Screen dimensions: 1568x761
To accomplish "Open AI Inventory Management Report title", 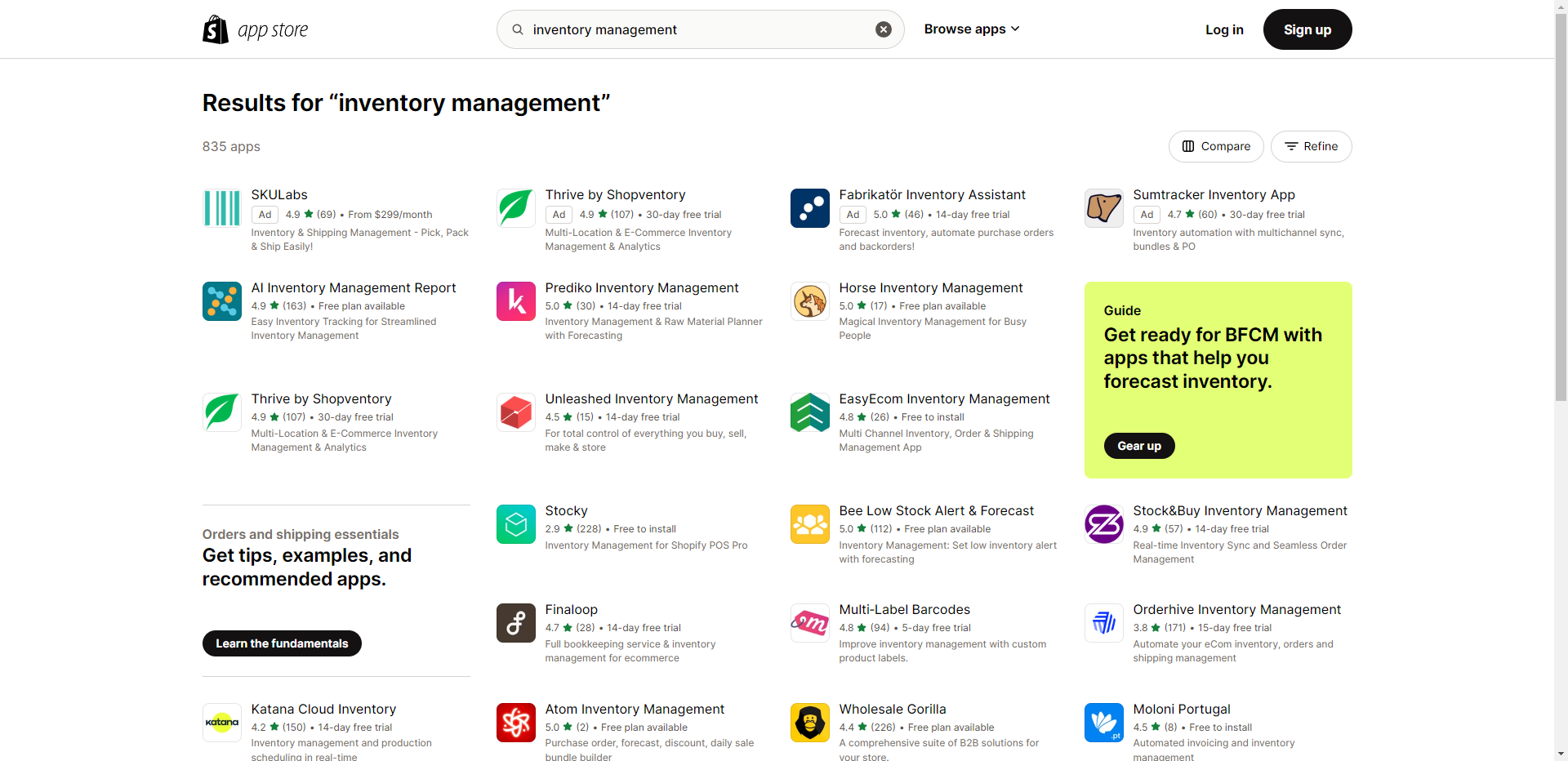I will pyautogui.click(x=354, y=287).
